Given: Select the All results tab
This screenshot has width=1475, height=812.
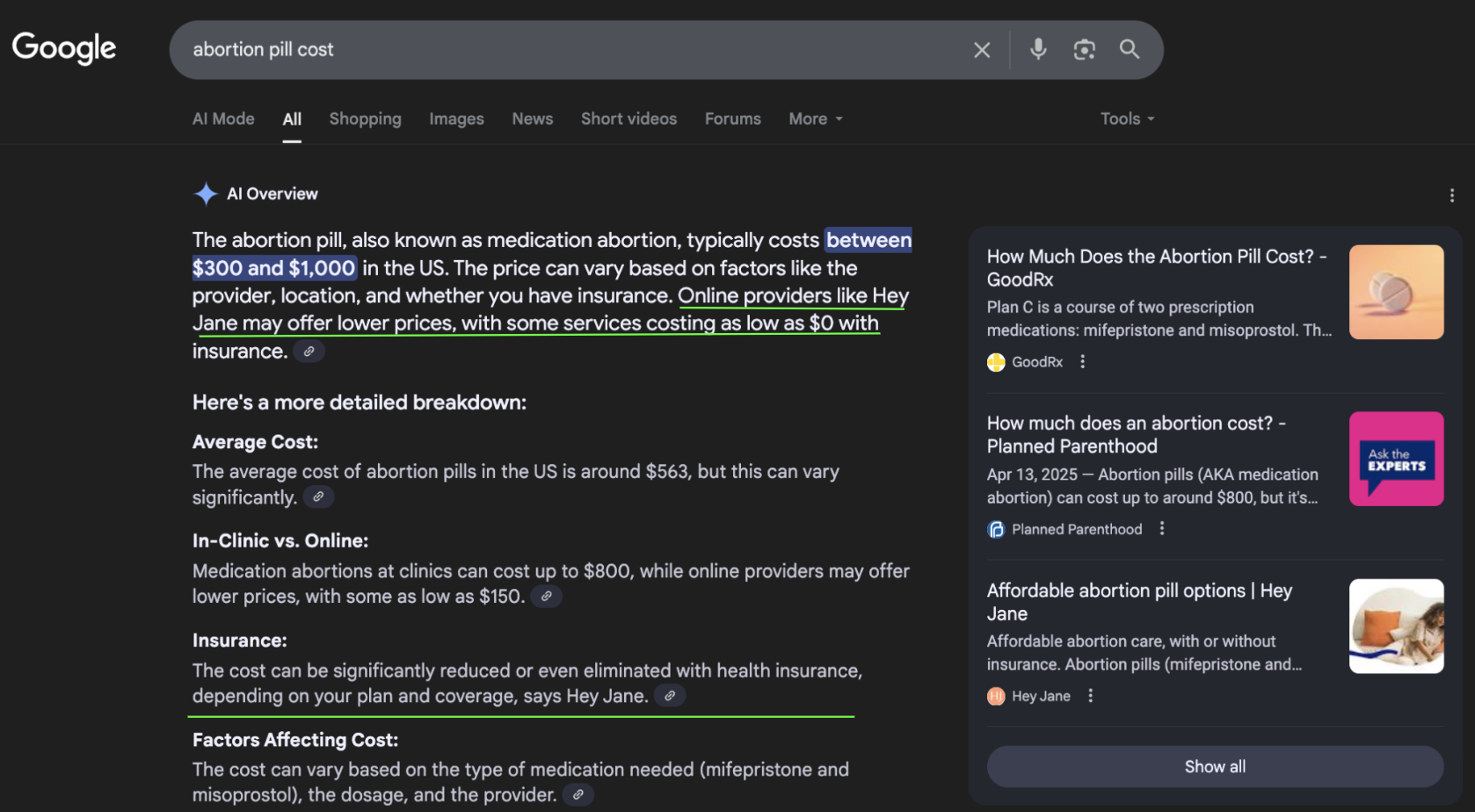Looking at the screenshot, I should (x=292, y=120).
